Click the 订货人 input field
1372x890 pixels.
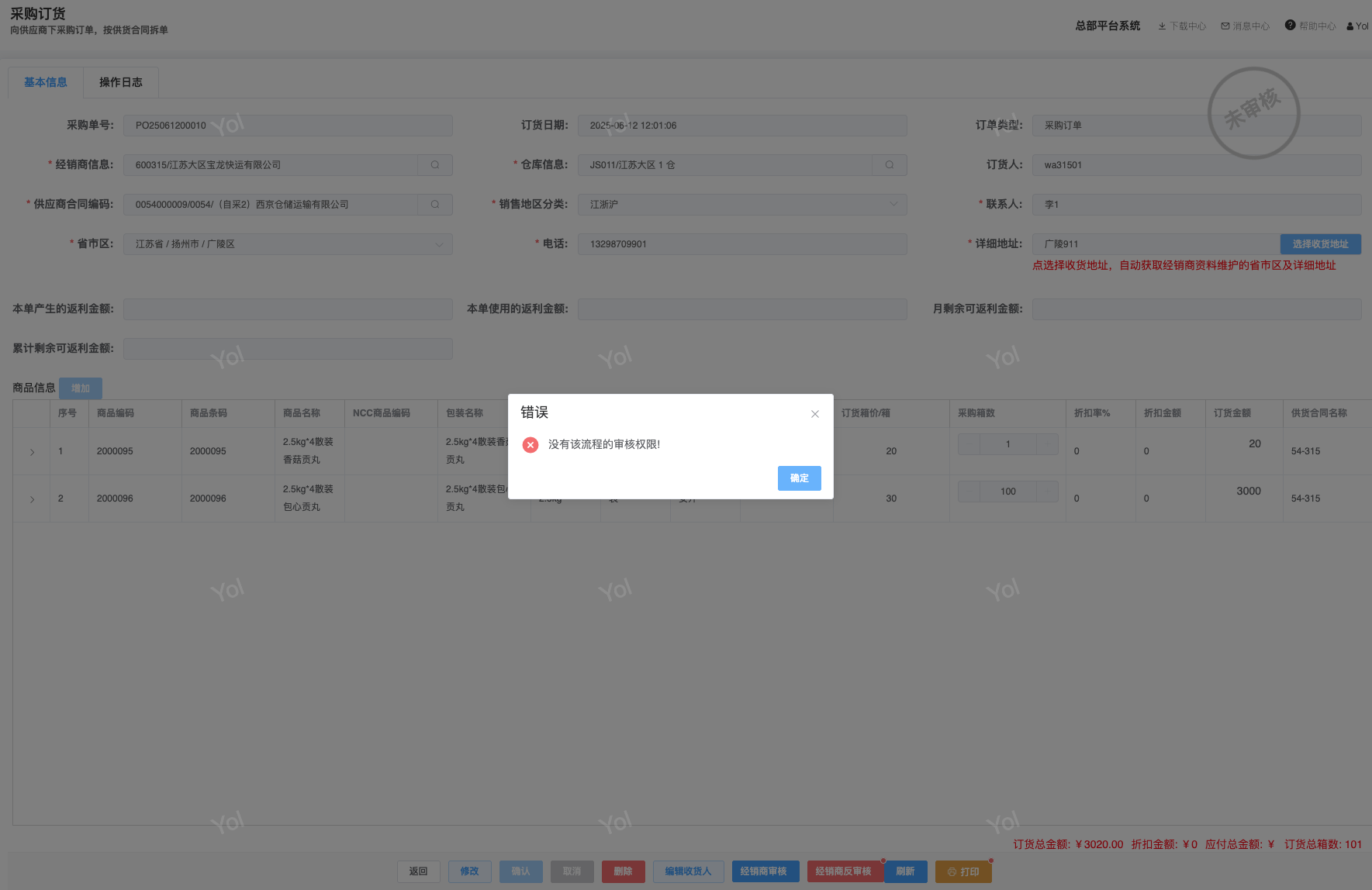[1197, 165]
